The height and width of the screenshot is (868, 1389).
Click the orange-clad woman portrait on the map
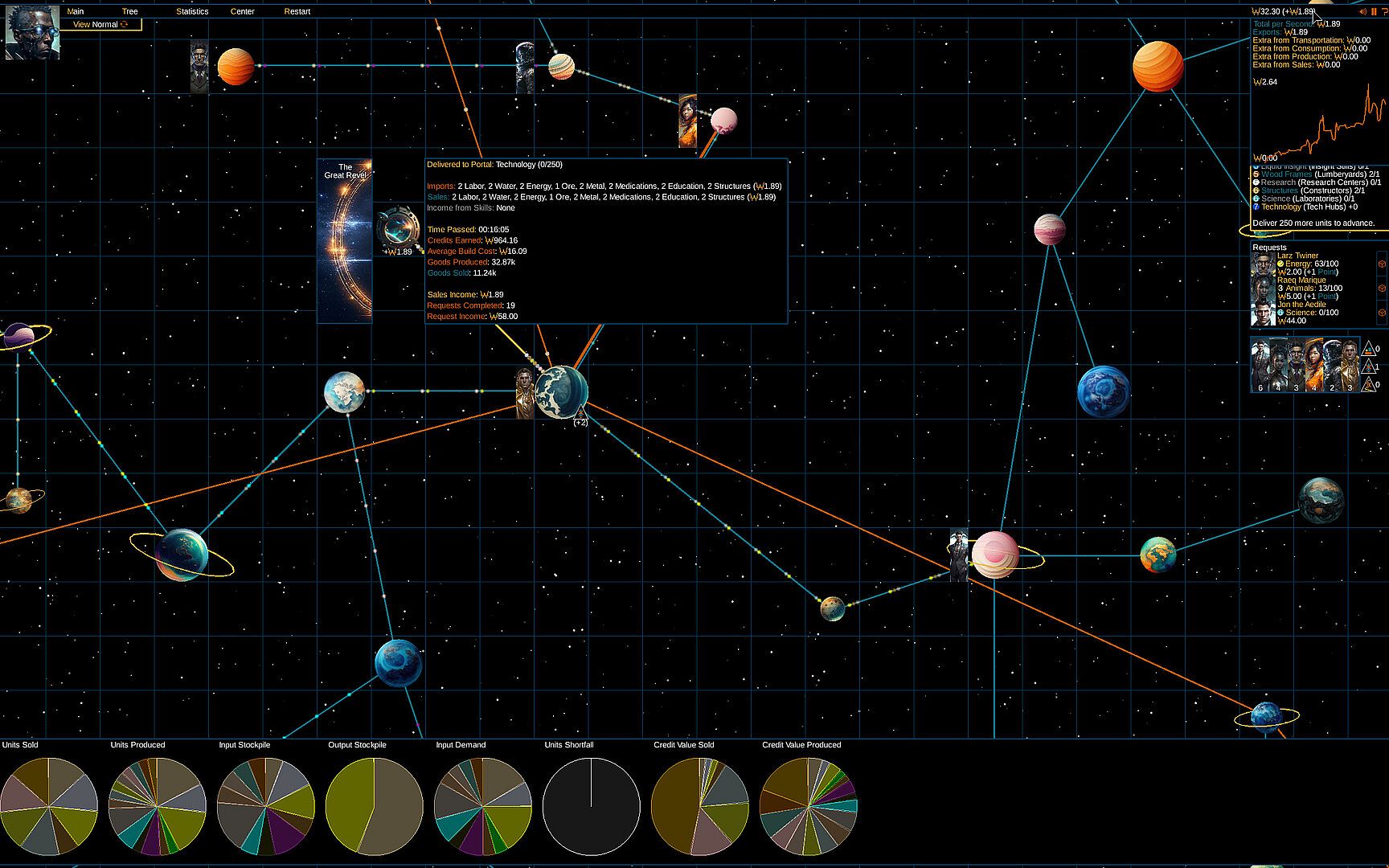687,121
